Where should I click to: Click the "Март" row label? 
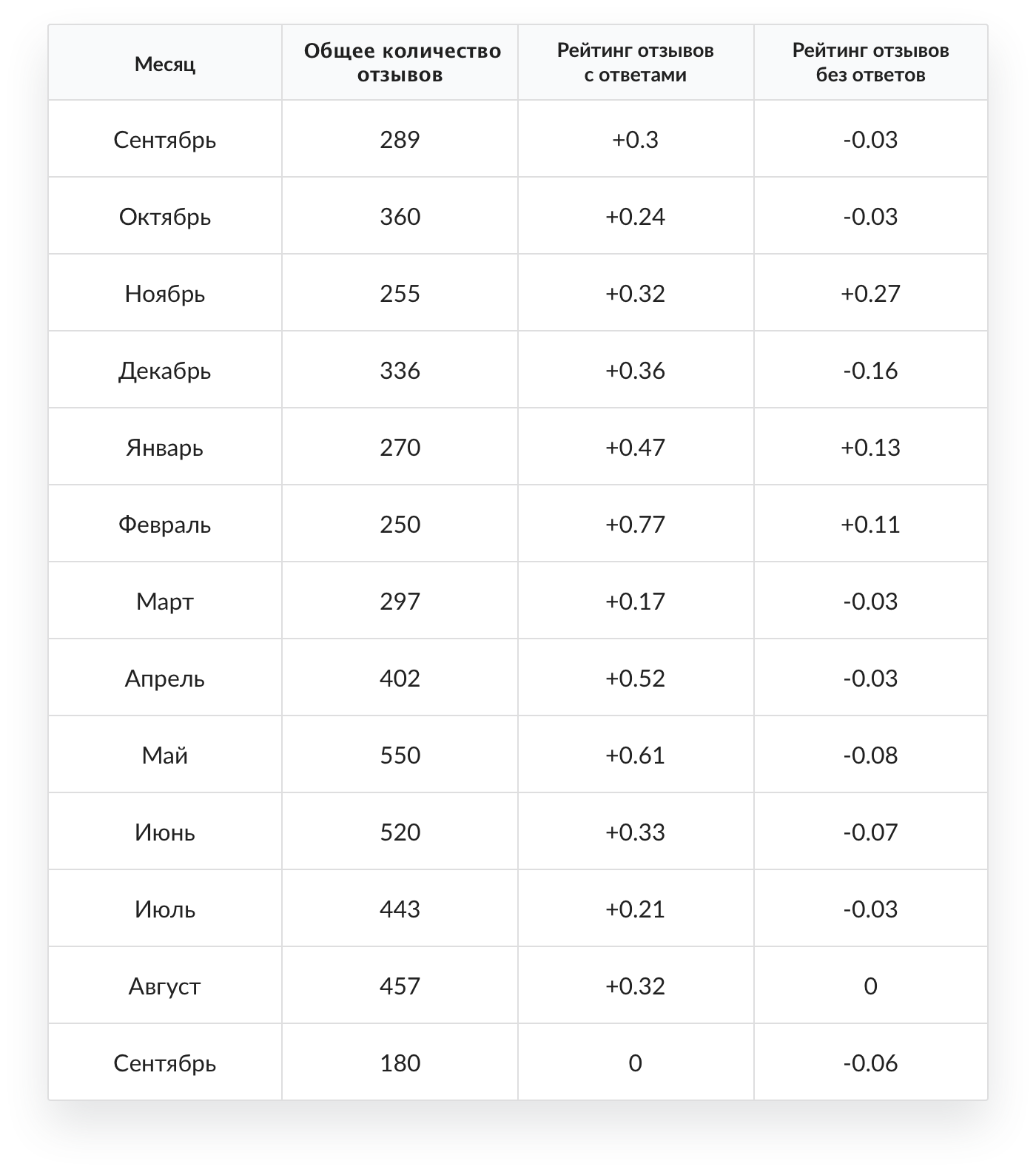pyautogui.click(x=165, y=602)
